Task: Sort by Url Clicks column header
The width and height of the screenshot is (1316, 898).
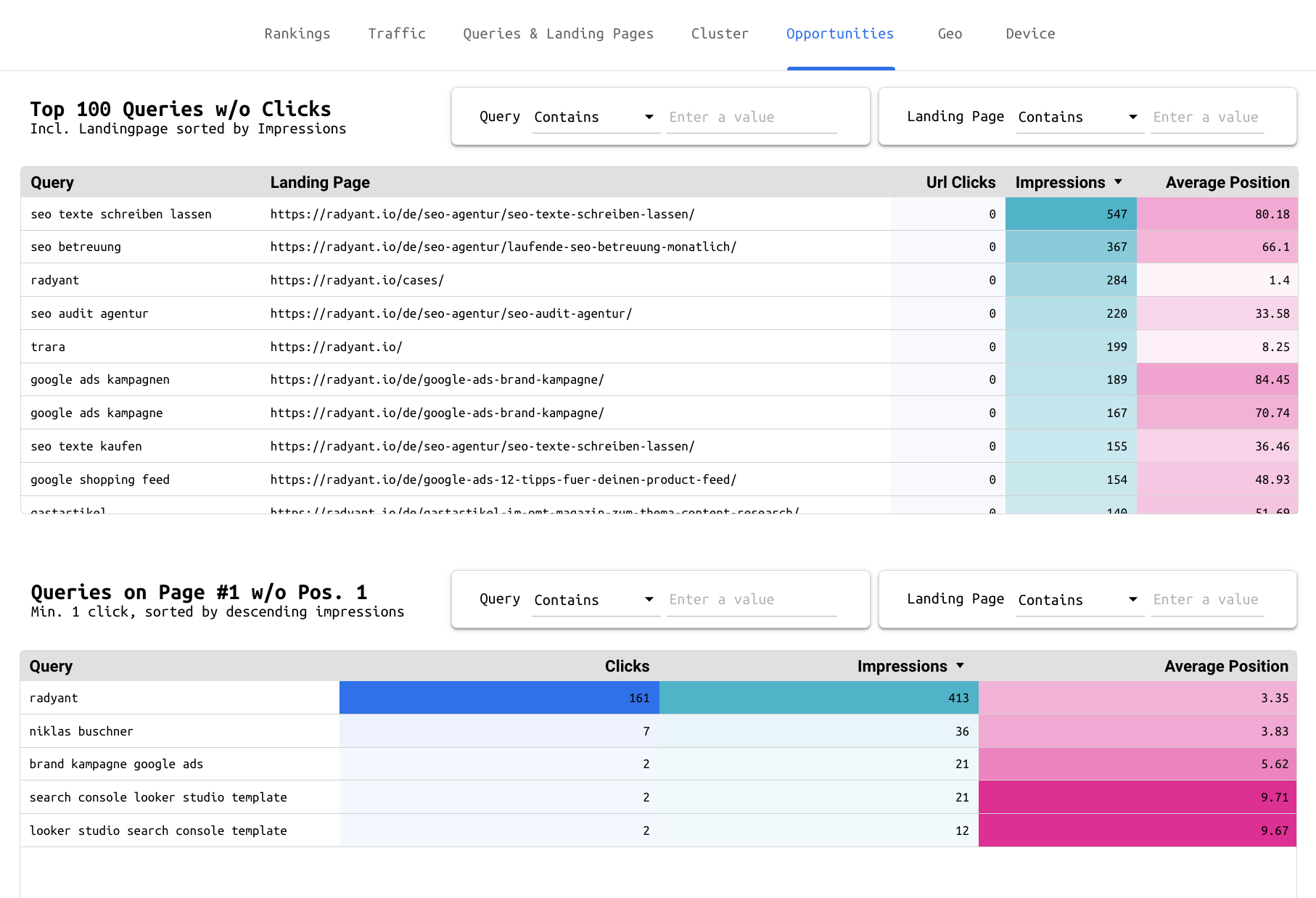Action: tap(961, 183)
